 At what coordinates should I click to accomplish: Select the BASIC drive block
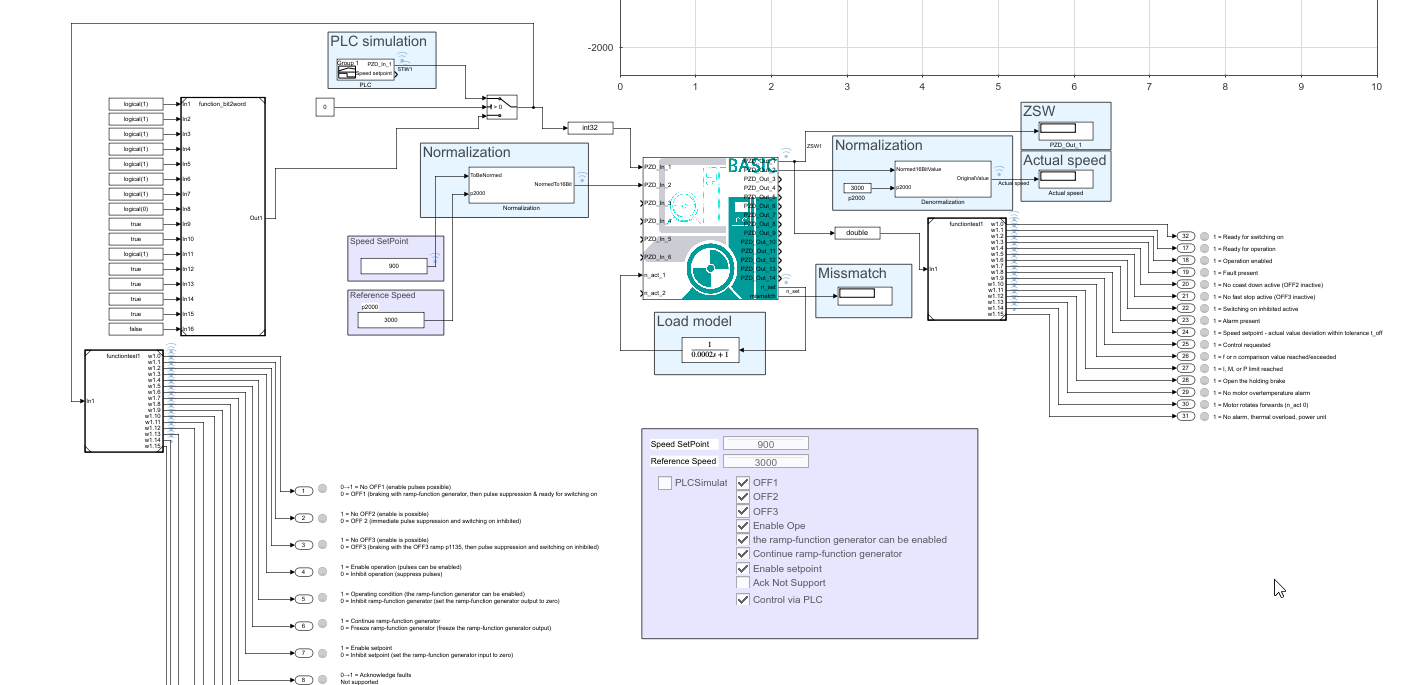click(x=710, y=228)
